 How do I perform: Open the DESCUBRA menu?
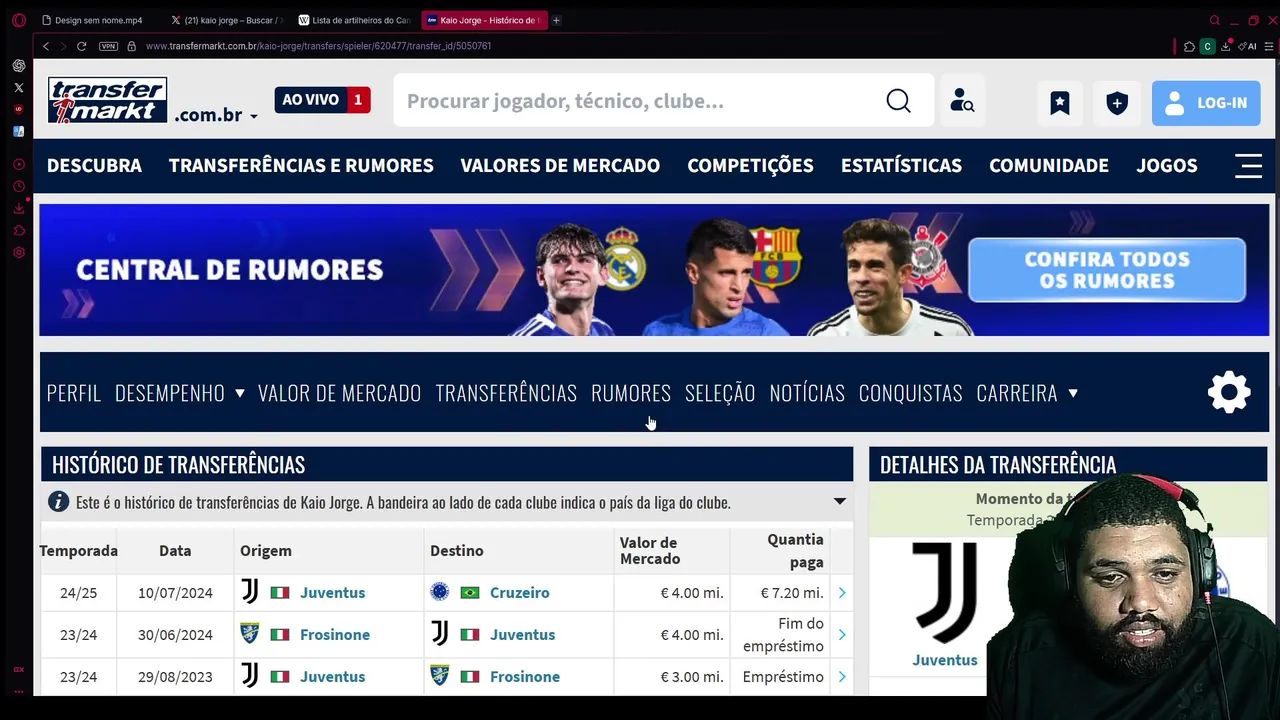(94, 166)
